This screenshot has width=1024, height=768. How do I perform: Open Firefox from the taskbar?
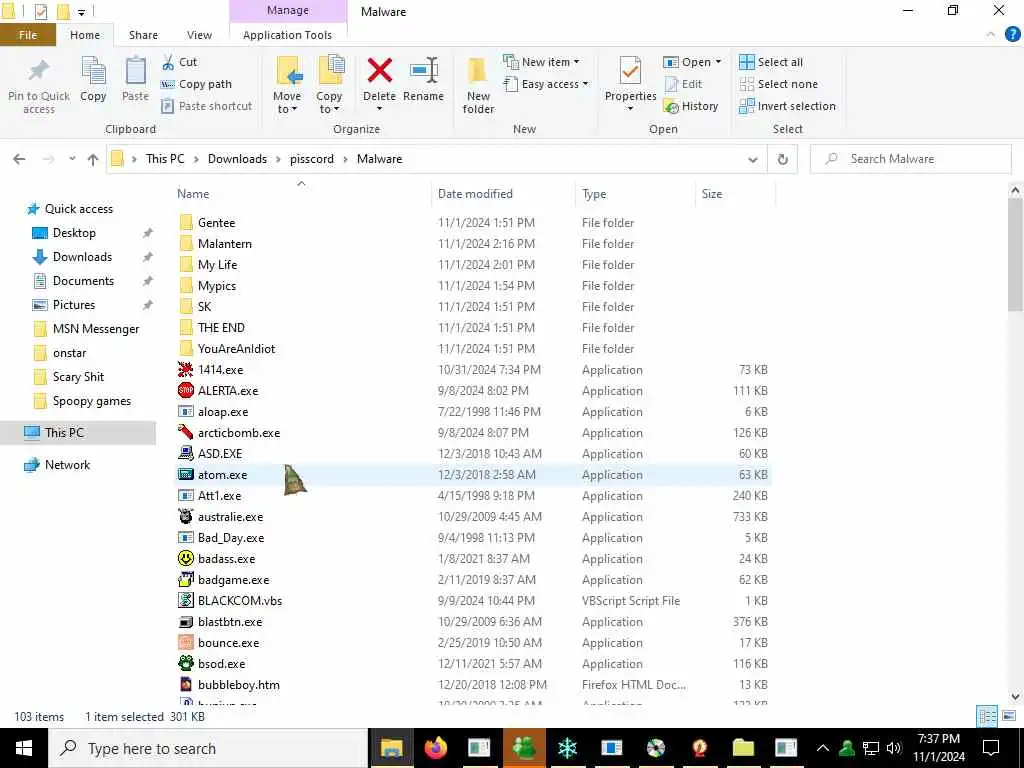click(436, 748)
